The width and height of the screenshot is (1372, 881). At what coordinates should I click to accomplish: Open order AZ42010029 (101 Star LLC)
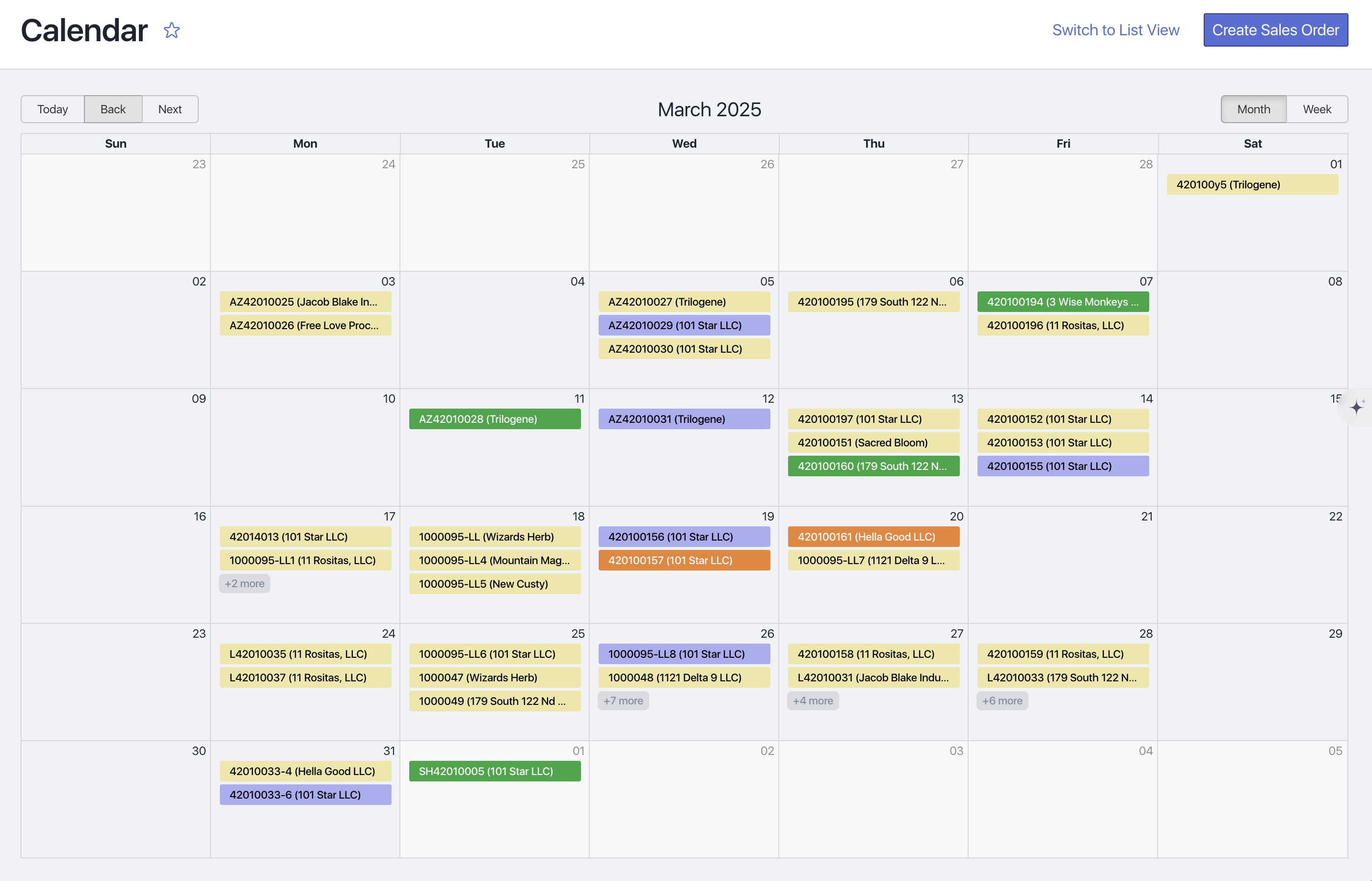pos(685,326)
